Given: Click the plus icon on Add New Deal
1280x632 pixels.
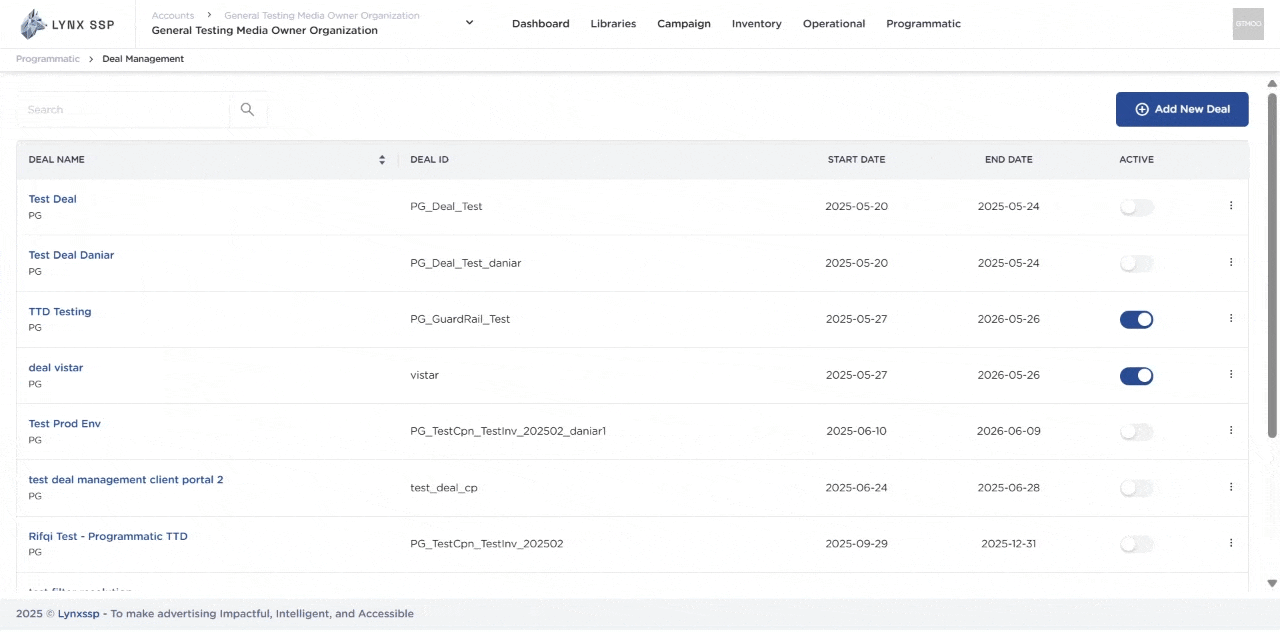Looking at the screenshot, I should (x=1141, y=109).
